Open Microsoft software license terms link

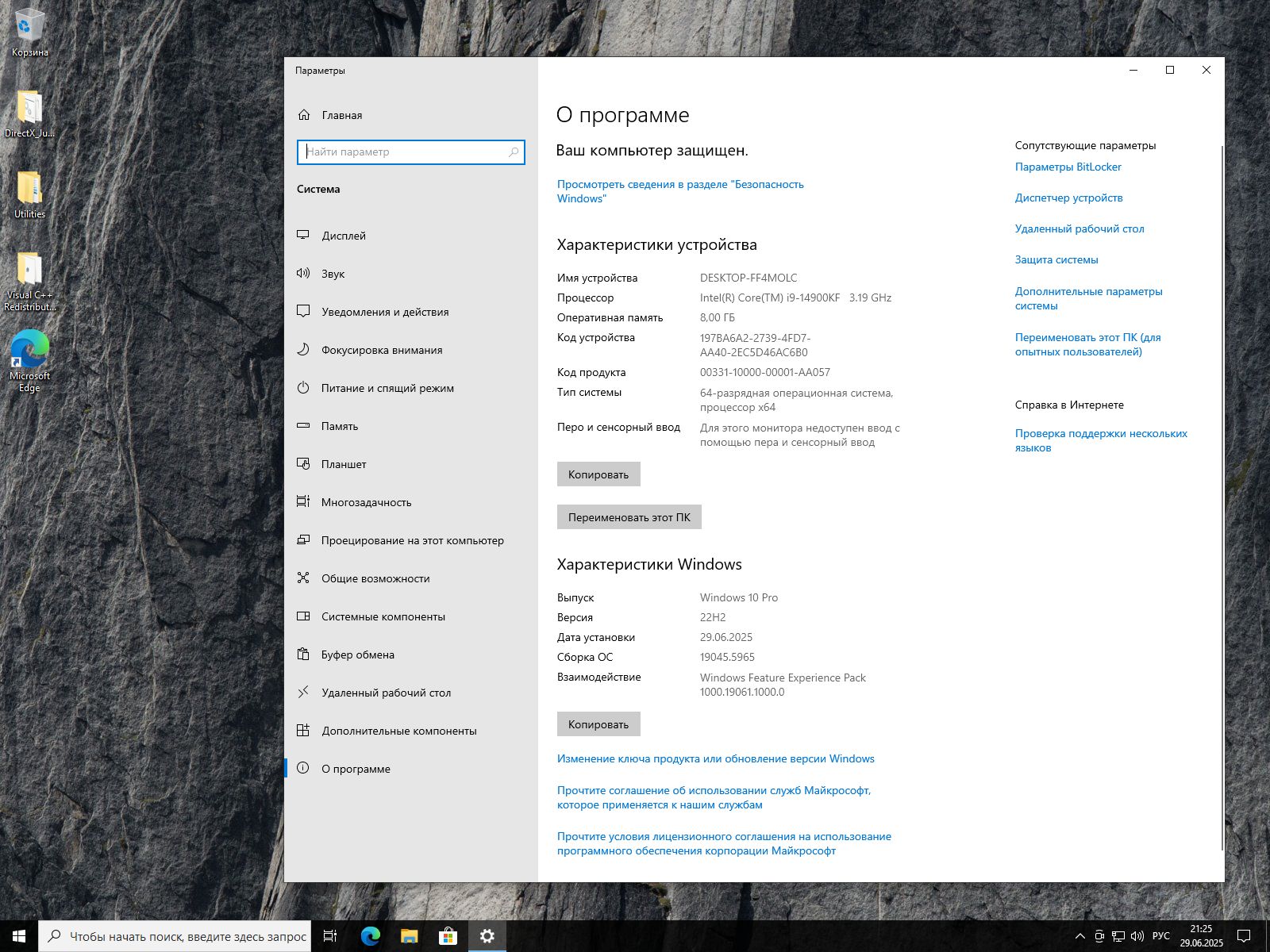(724, 843)
